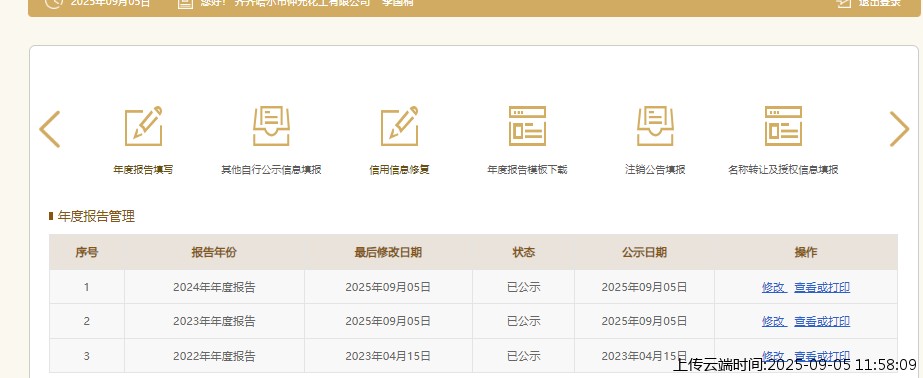Select the 已公示 status in the 2023 report row
923x378 pixels.
(x=523, y=321)
